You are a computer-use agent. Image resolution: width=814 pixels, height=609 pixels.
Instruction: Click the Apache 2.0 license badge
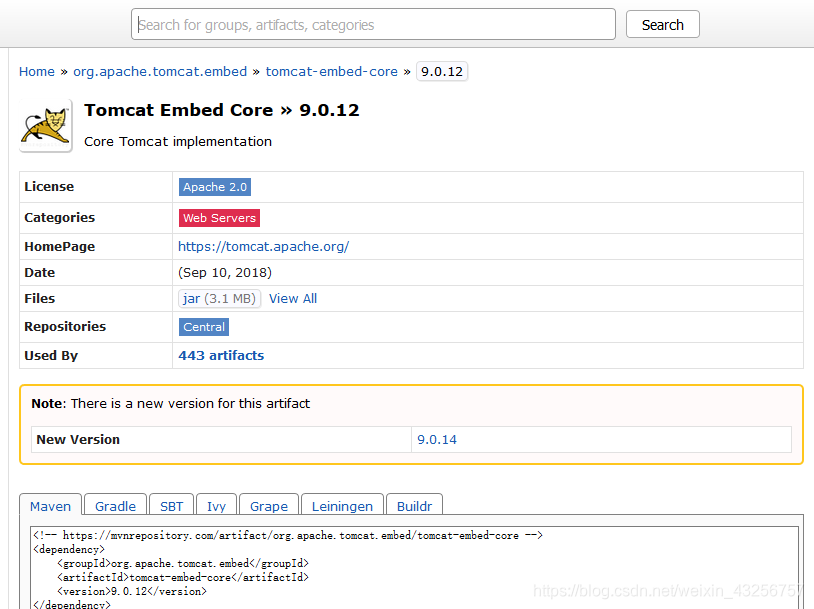[215, 187]
